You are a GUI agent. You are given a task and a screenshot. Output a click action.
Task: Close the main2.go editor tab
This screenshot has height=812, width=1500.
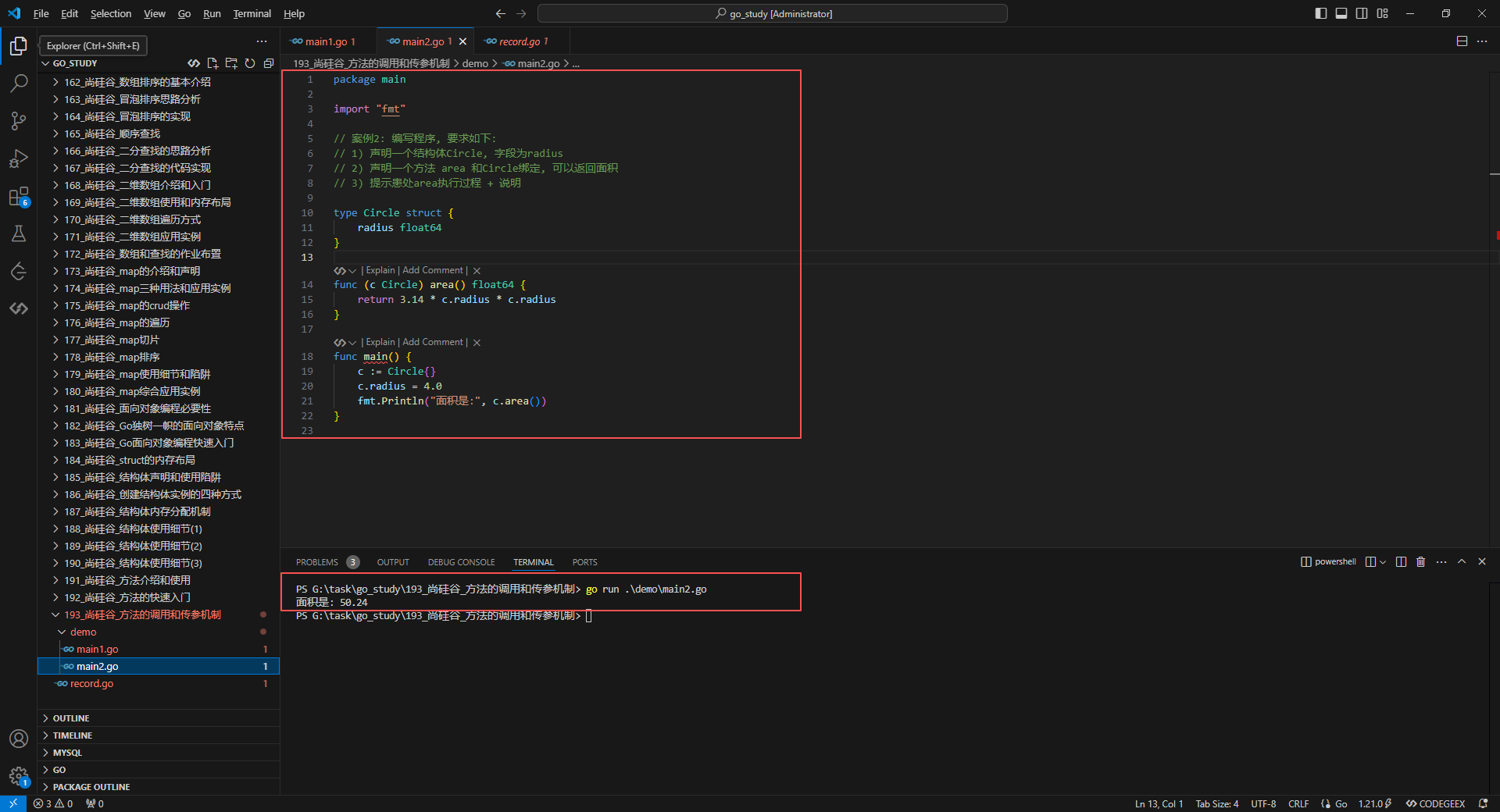coord(462,41)
